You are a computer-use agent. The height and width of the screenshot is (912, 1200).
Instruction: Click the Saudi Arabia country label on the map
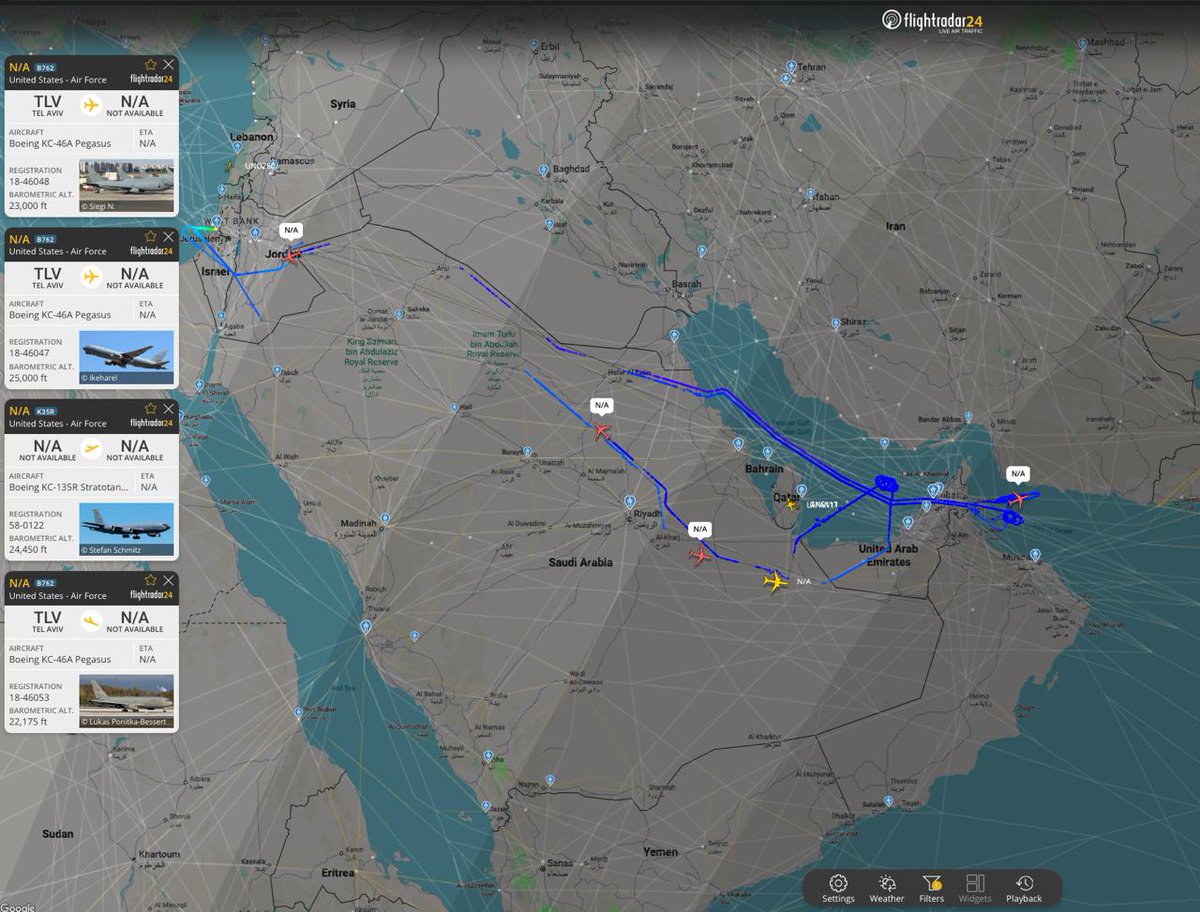(x=580, y=563)
